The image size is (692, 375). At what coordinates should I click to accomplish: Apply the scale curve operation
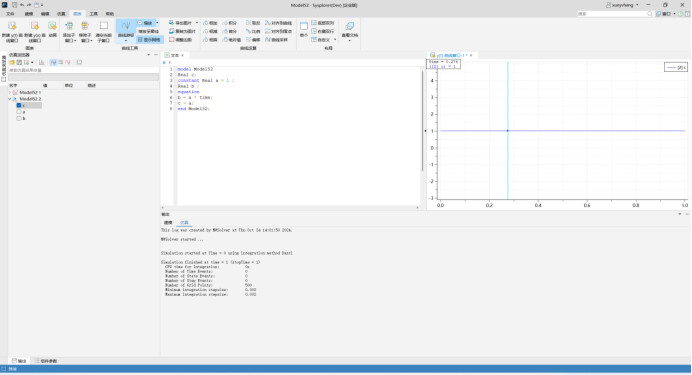point(253,31)
